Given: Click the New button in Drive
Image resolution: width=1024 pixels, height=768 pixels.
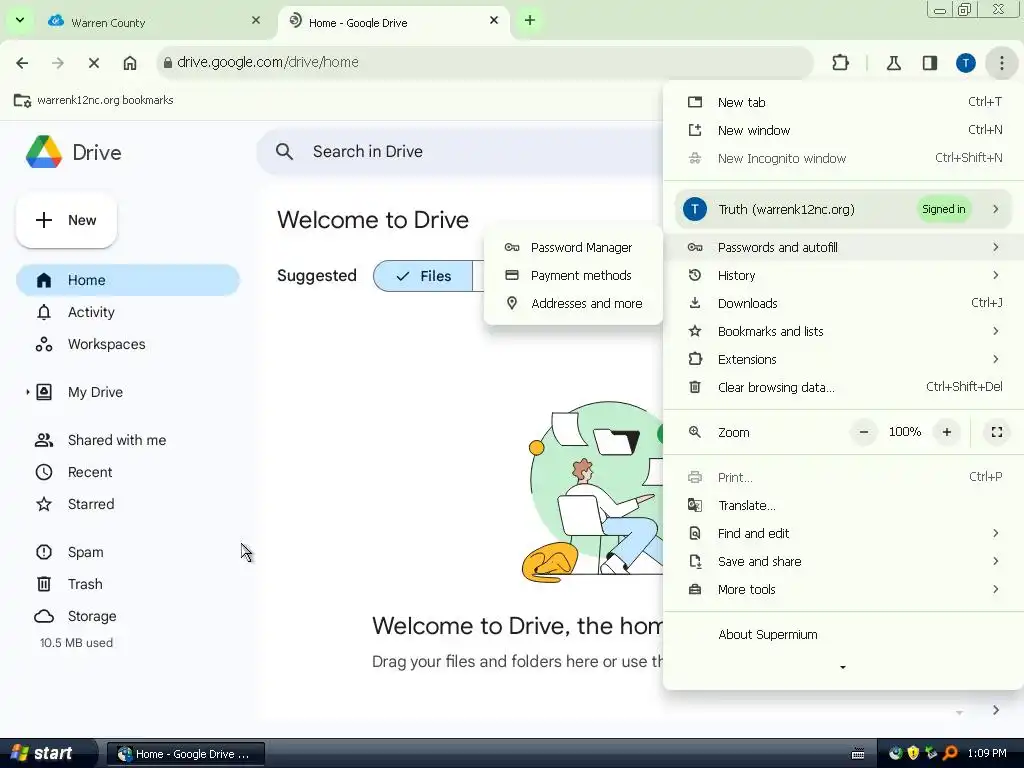Looking at the screenshot, I should click(66, 220).
